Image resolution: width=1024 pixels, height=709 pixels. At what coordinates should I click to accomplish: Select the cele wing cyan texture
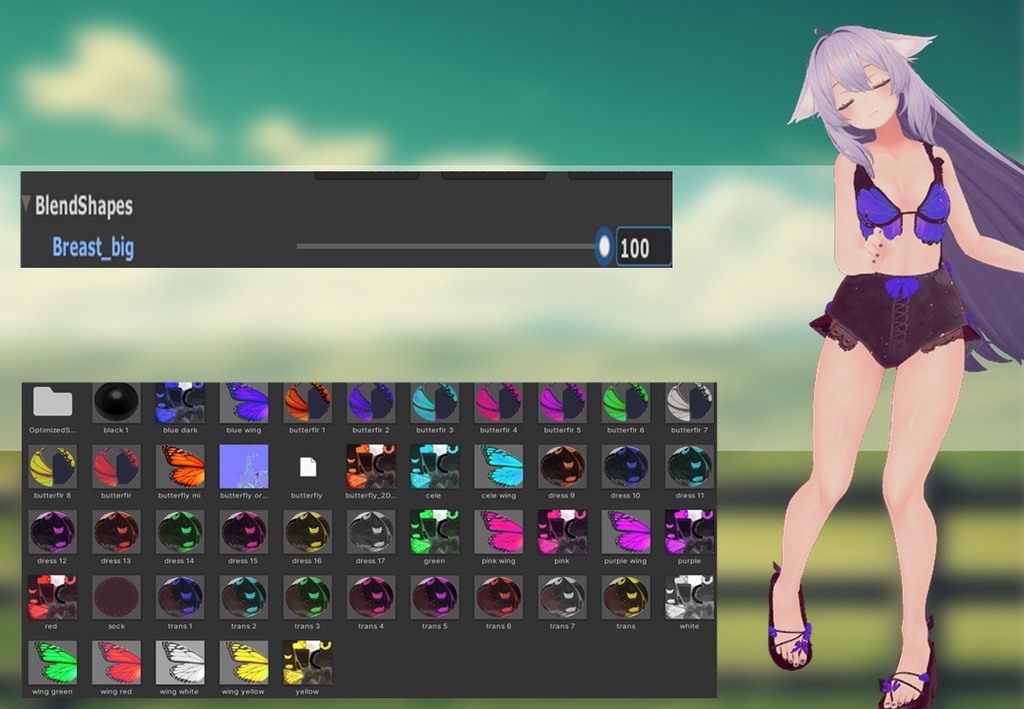pyautogui.click(x=497, y=467)
